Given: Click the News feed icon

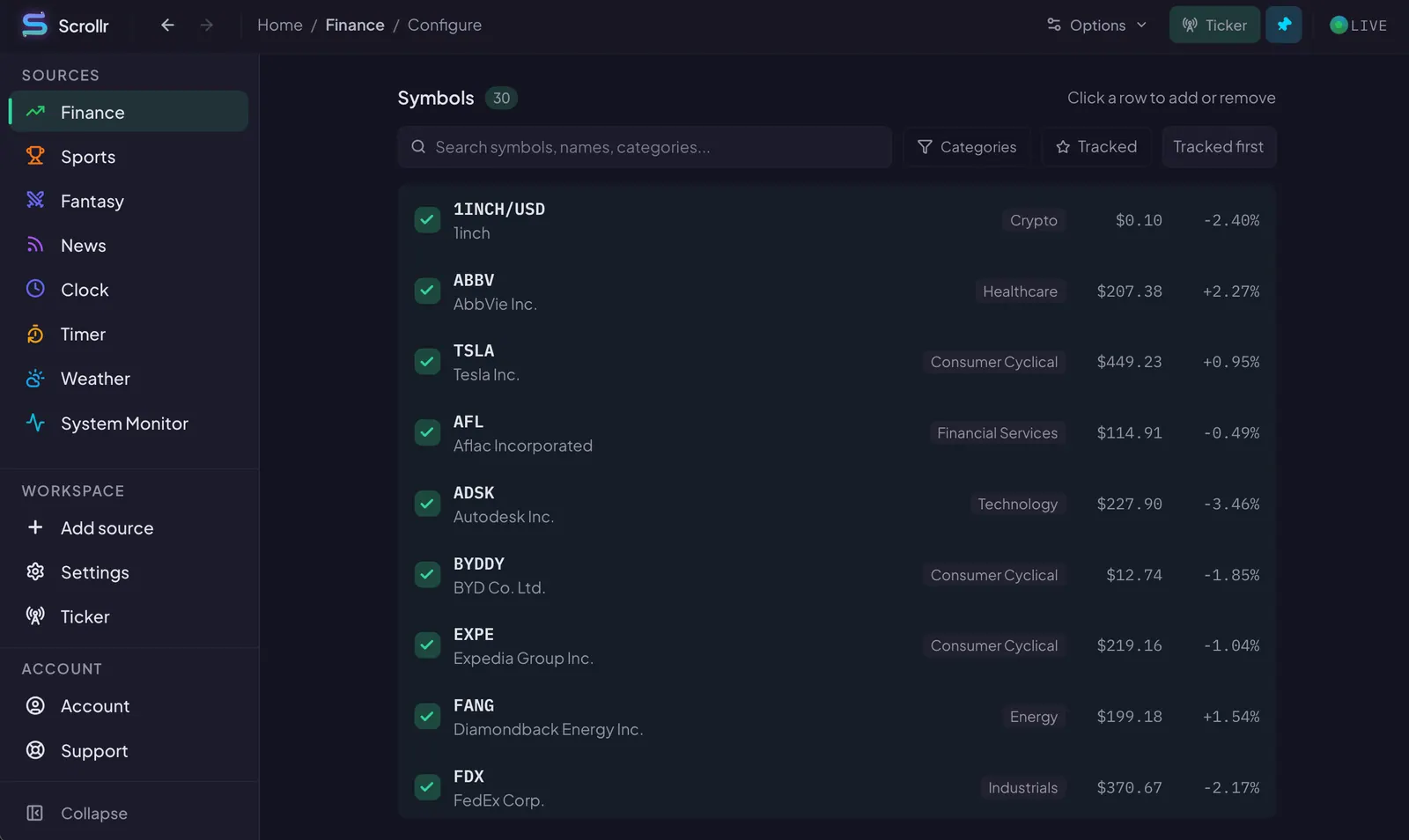Looking at the screenshot, I should click(35, 245).
